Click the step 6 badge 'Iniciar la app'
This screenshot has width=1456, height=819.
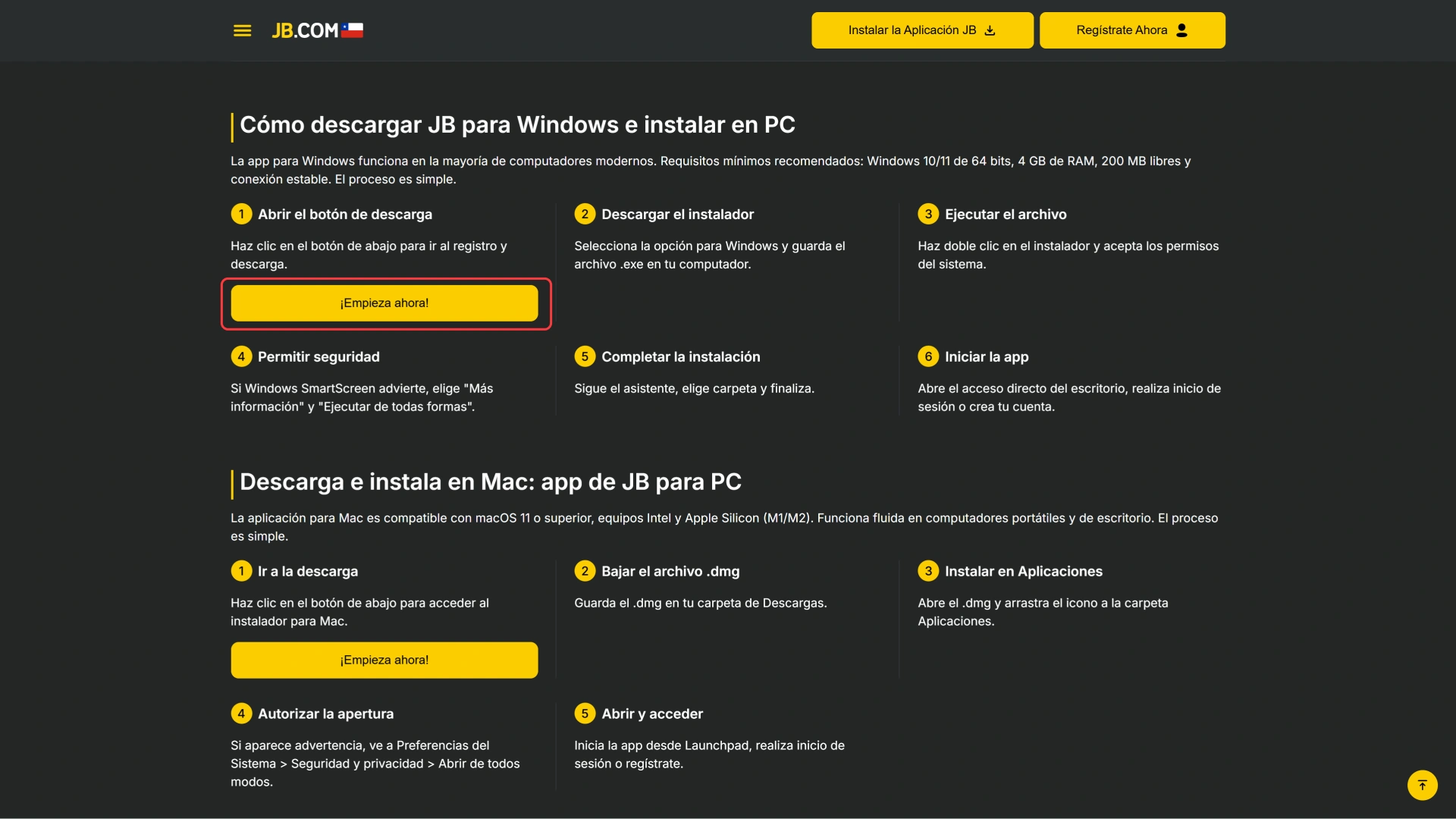928,356
